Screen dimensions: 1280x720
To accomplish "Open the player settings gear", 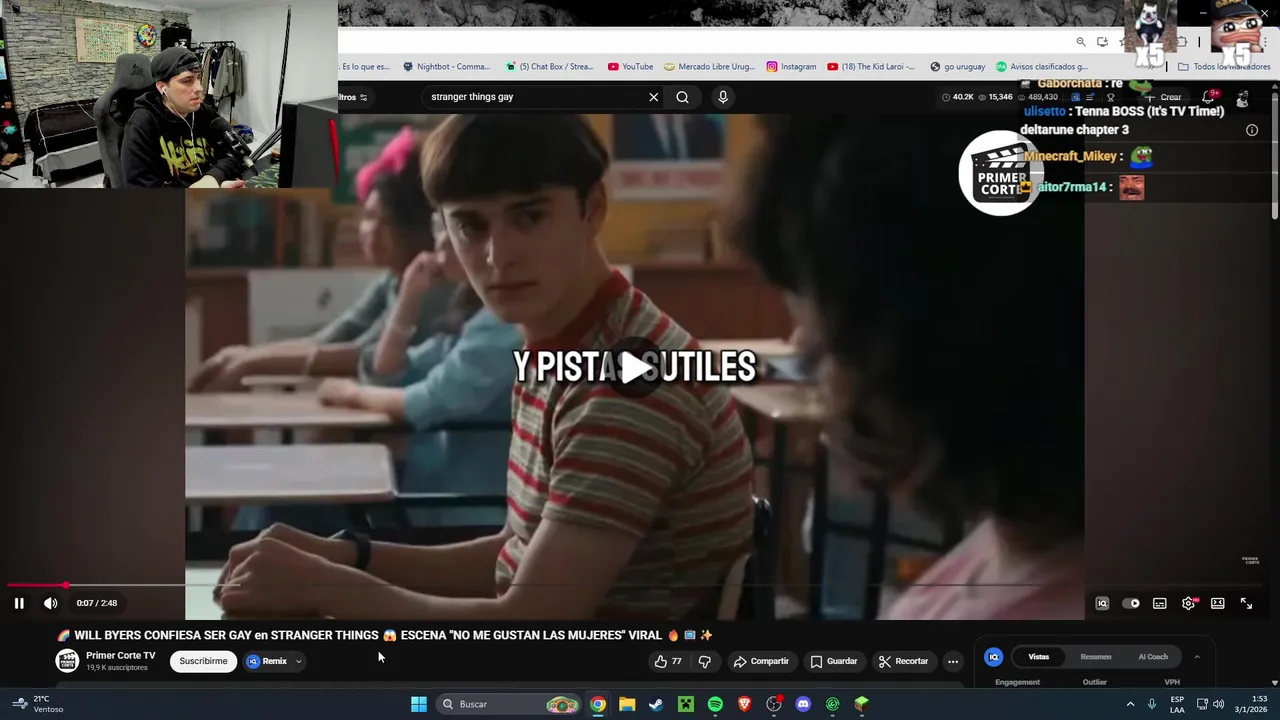I will [1189, 603].
